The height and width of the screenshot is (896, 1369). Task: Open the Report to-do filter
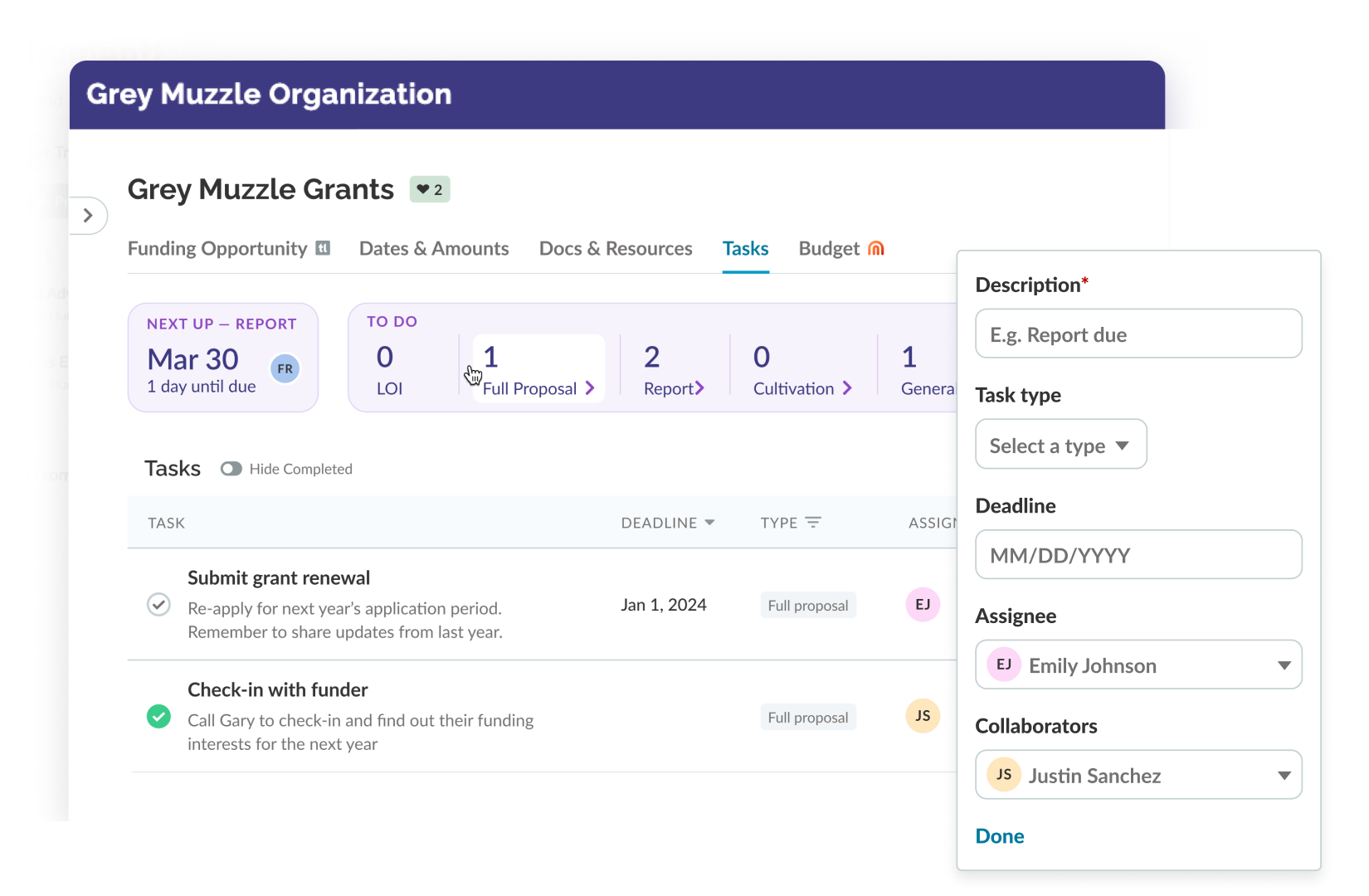pyautogui.click(x=674, y=369)
